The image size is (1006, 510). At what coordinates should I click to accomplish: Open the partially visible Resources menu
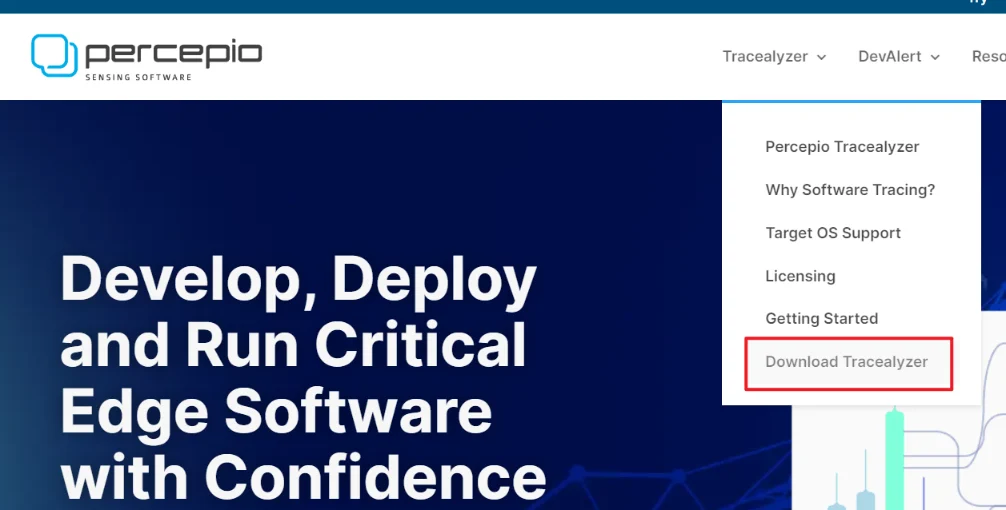[988, 56]
